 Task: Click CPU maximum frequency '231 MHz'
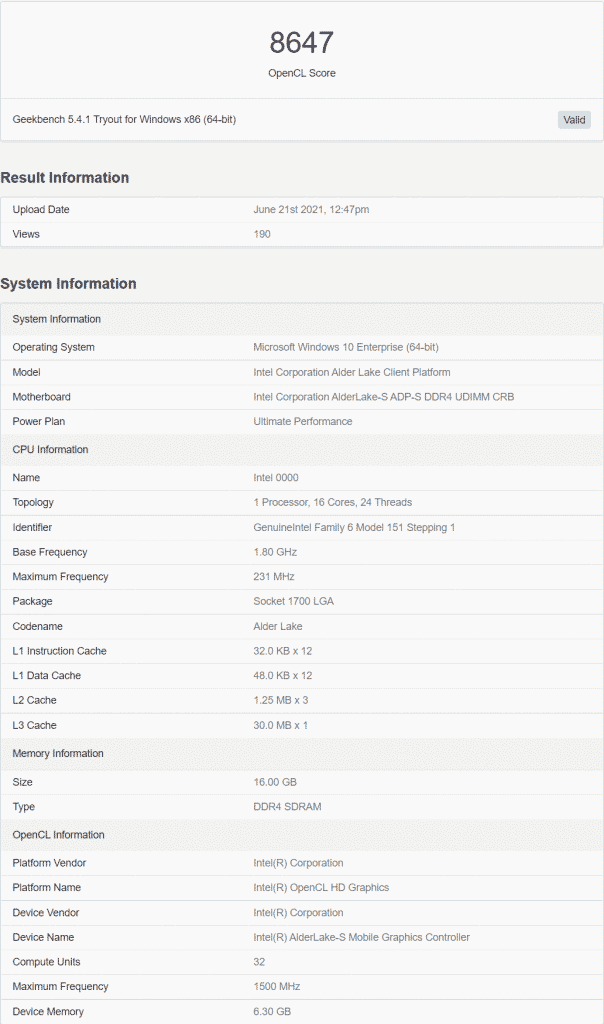[x=274, y=577]
